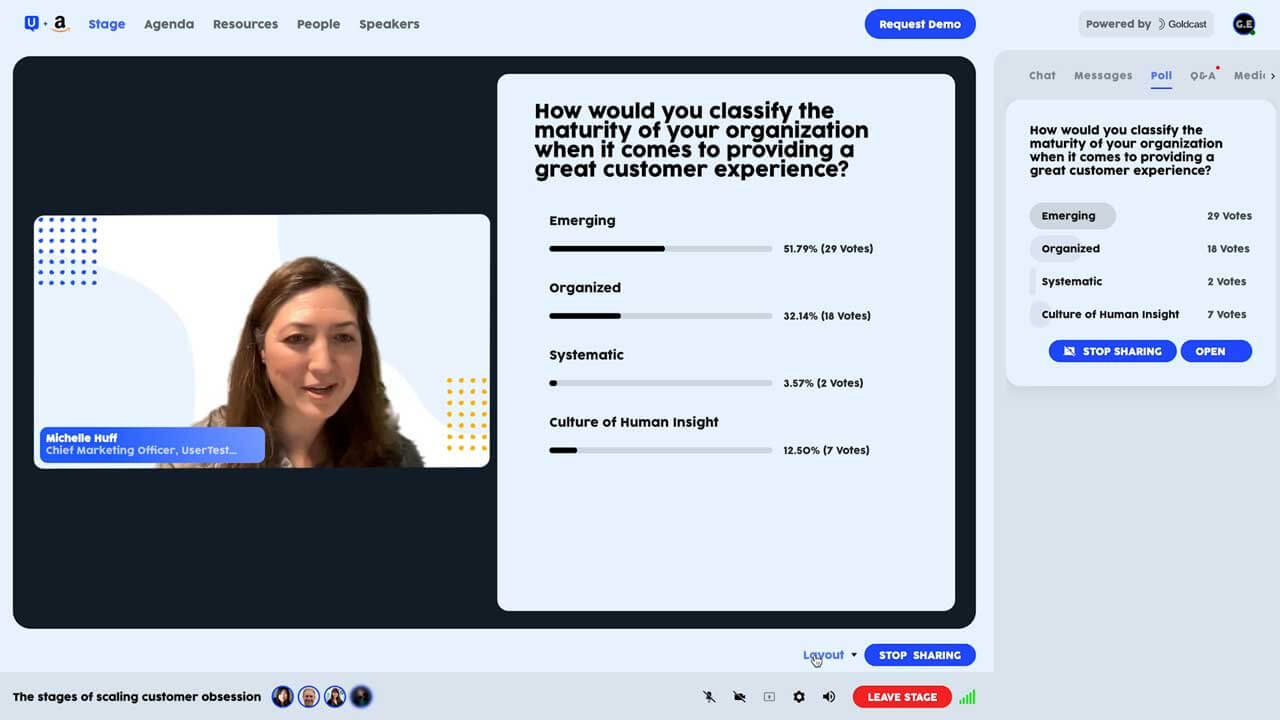This screenshot has width=1280, height=720.
Task: Click the UserTesting logo in the header
Action: [x=31, y=23]
